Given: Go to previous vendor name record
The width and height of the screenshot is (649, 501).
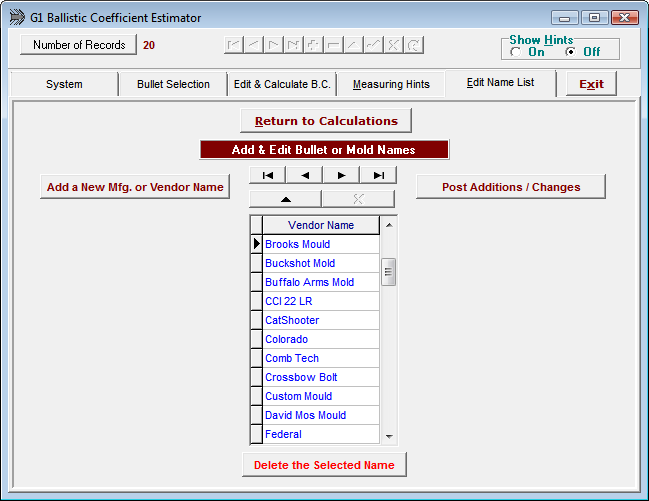Looking at the screenshot, I should pos(305,175).
